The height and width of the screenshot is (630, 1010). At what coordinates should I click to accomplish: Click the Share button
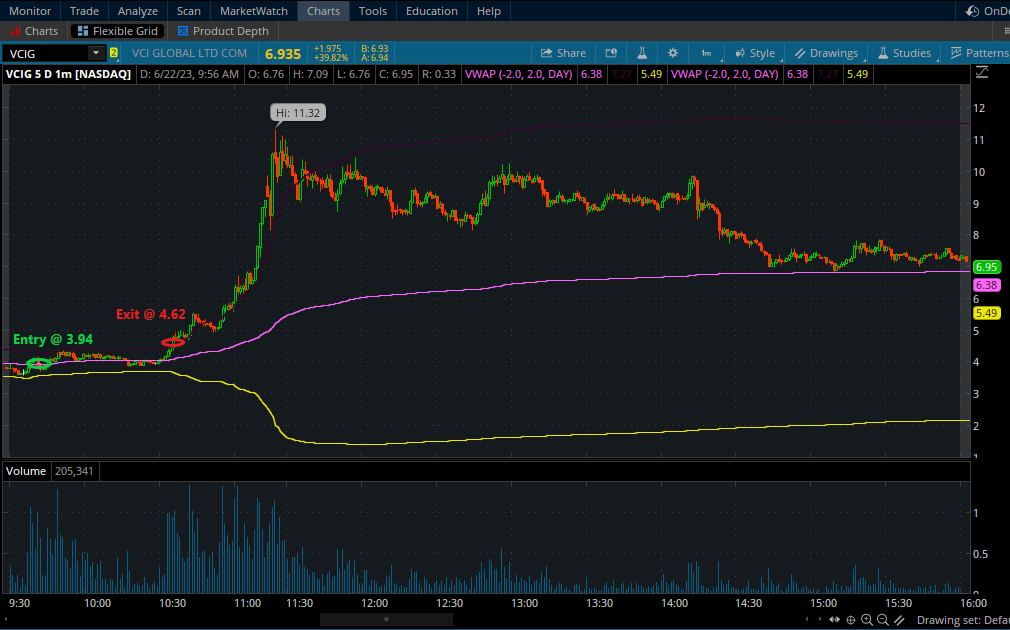coord(564,53)
